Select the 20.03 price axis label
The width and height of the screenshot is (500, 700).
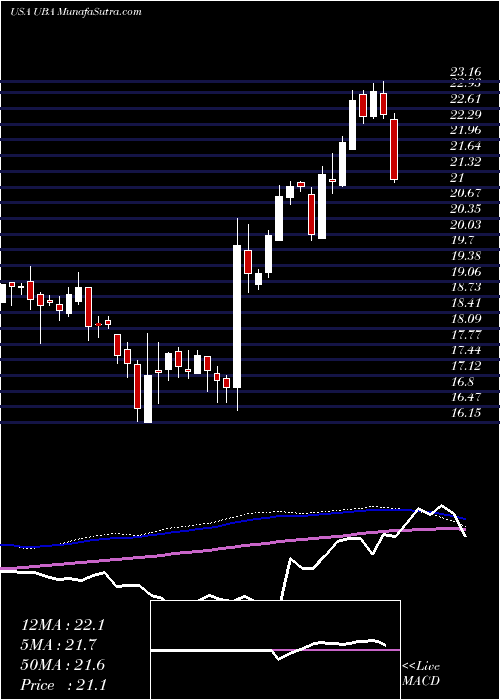(465, 225)
